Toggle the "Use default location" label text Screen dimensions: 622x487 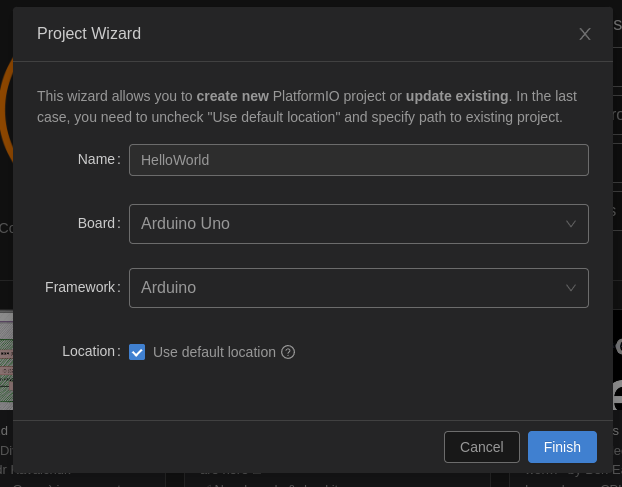pos(214,352)
